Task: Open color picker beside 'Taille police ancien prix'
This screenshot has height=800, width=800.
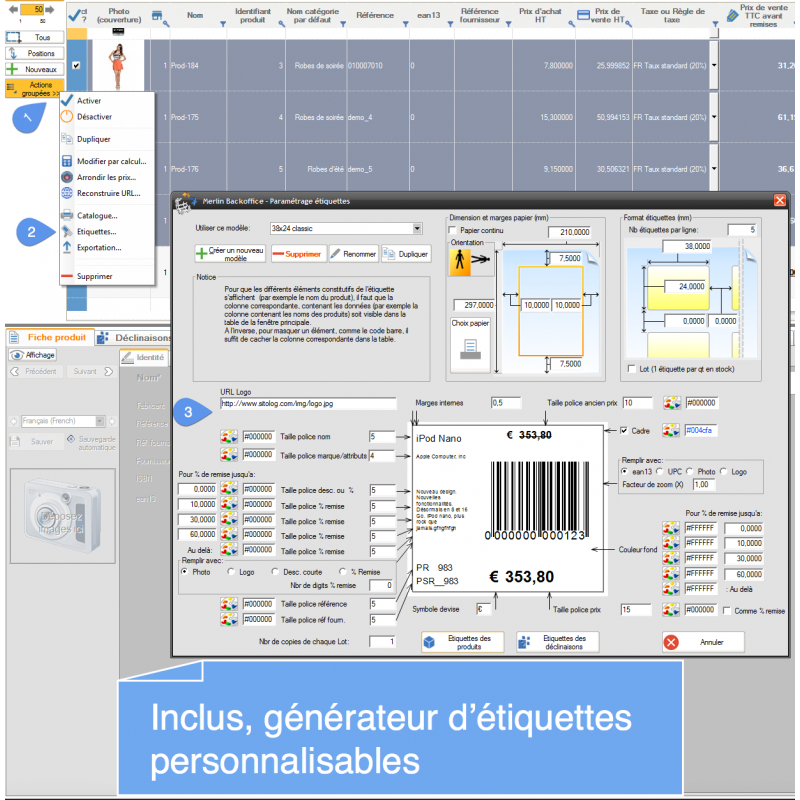Action: point(672,403)
